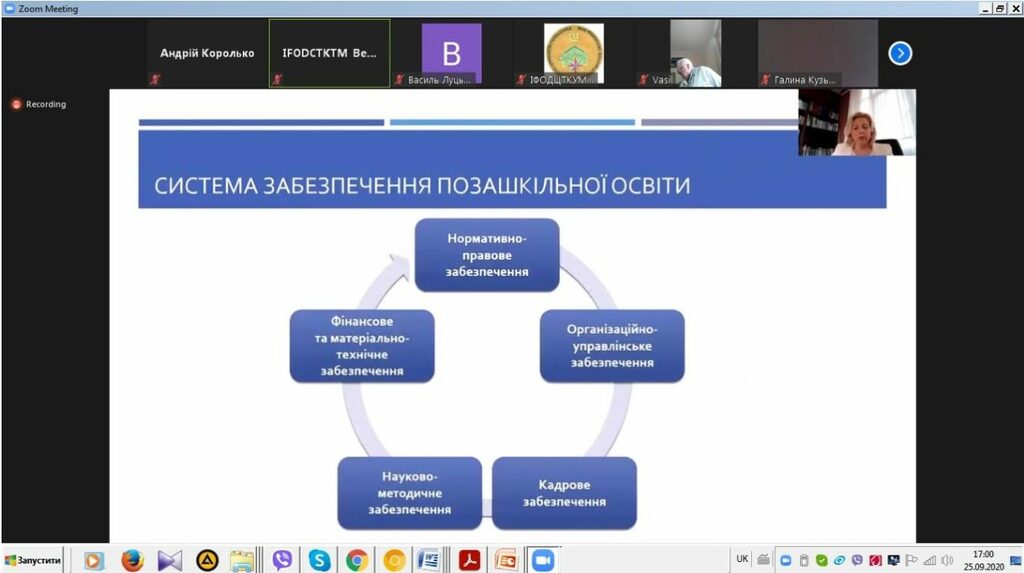This screenshot has height=573, width=1024.
Task: Click the active Zoom taskbar button
Action: tap(543, 560)
